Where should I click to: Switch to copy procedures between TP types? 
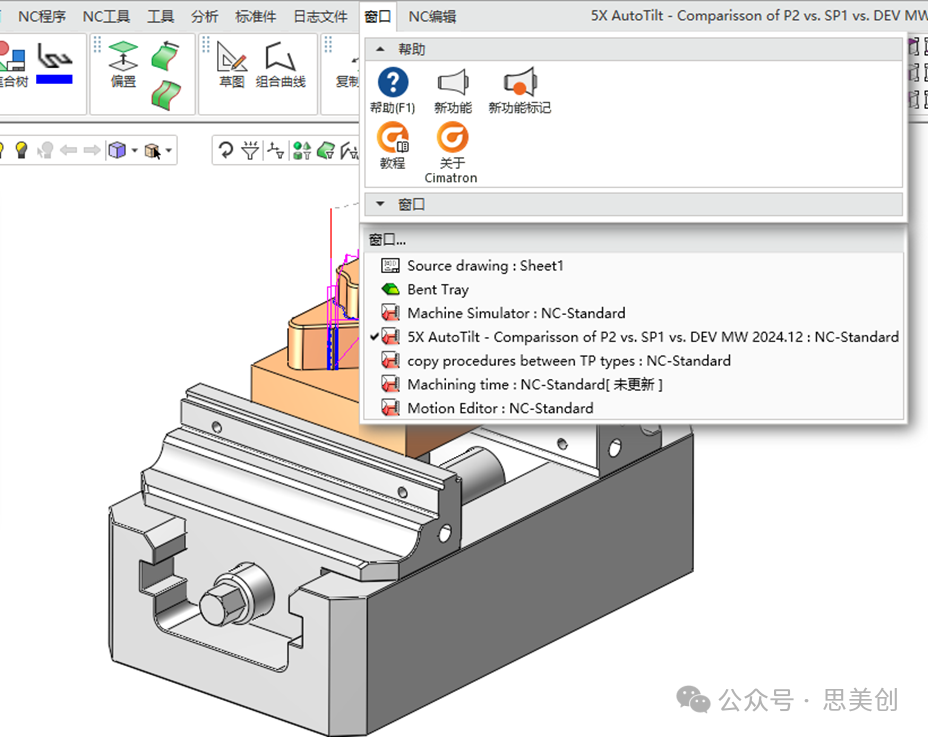(x=633, y=361)
